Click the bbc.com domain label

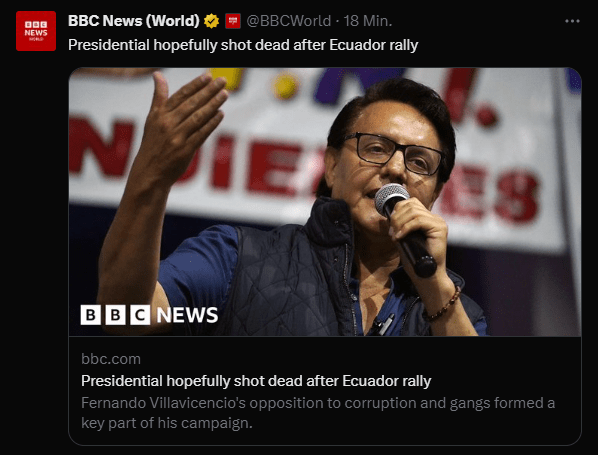(x=111, y=359)
